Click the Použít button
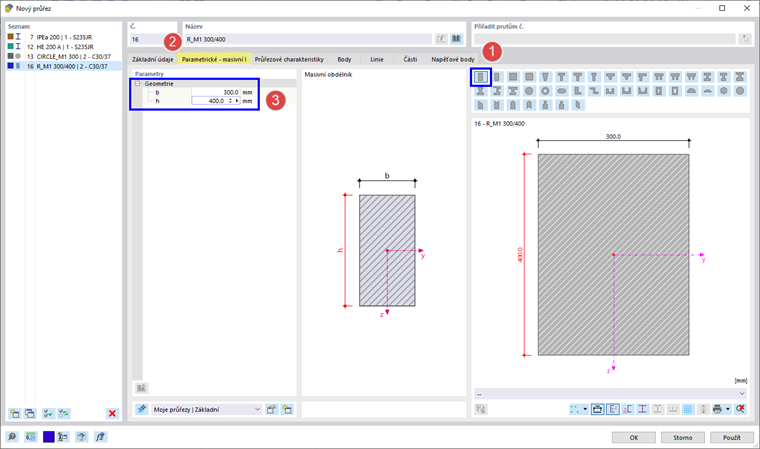760x449 pixels. 731,437
